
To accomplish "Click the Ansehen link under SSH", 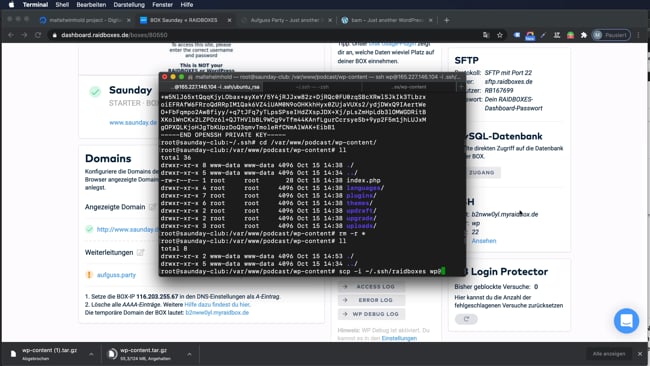I will point(483,241).
